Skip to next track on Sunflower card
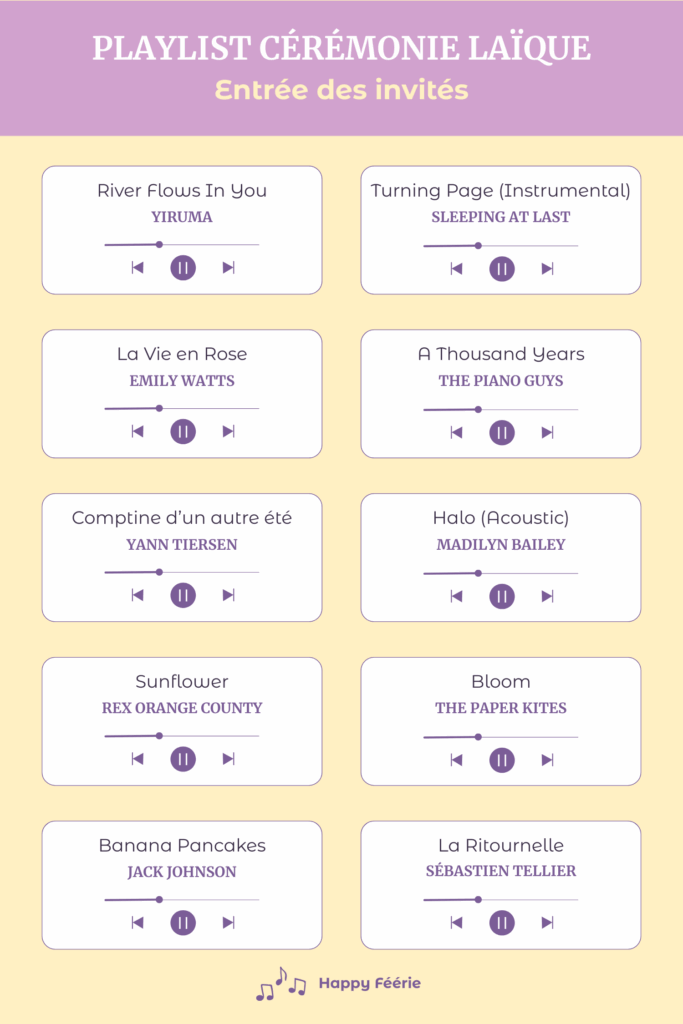Image resolution: width=683 pixels, height=1024 pixels. 229,759
